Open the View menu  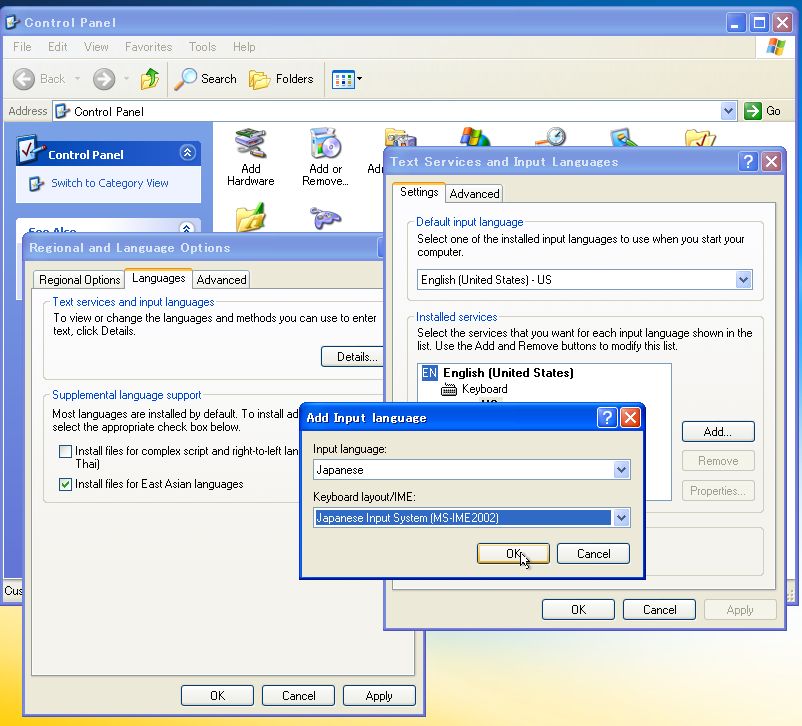pos(96,47)
